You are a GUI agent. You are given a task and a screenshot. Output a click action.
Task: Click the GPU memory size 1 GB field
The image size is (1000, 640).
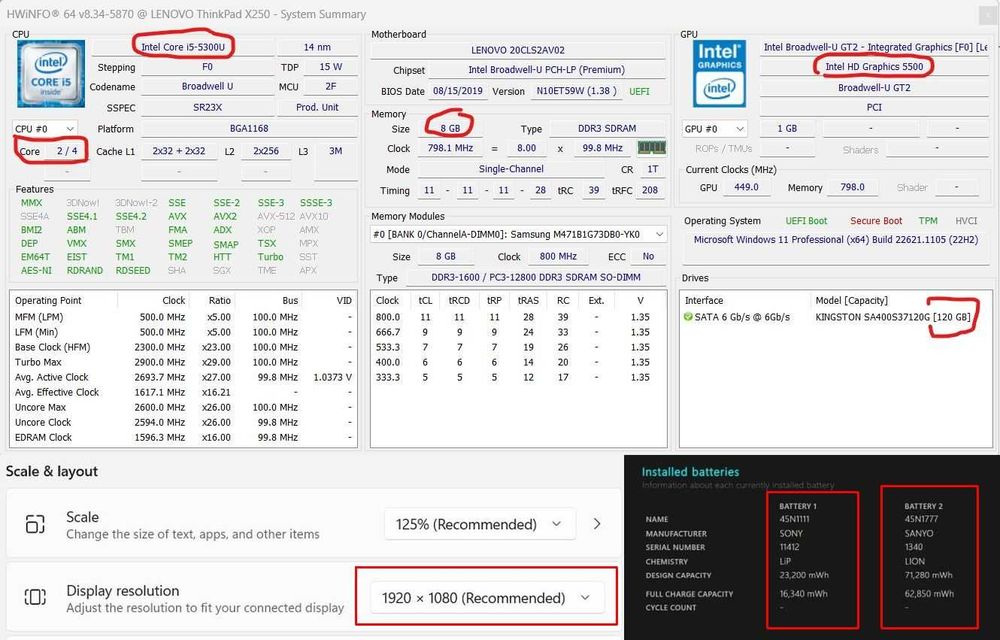(786, 129)
